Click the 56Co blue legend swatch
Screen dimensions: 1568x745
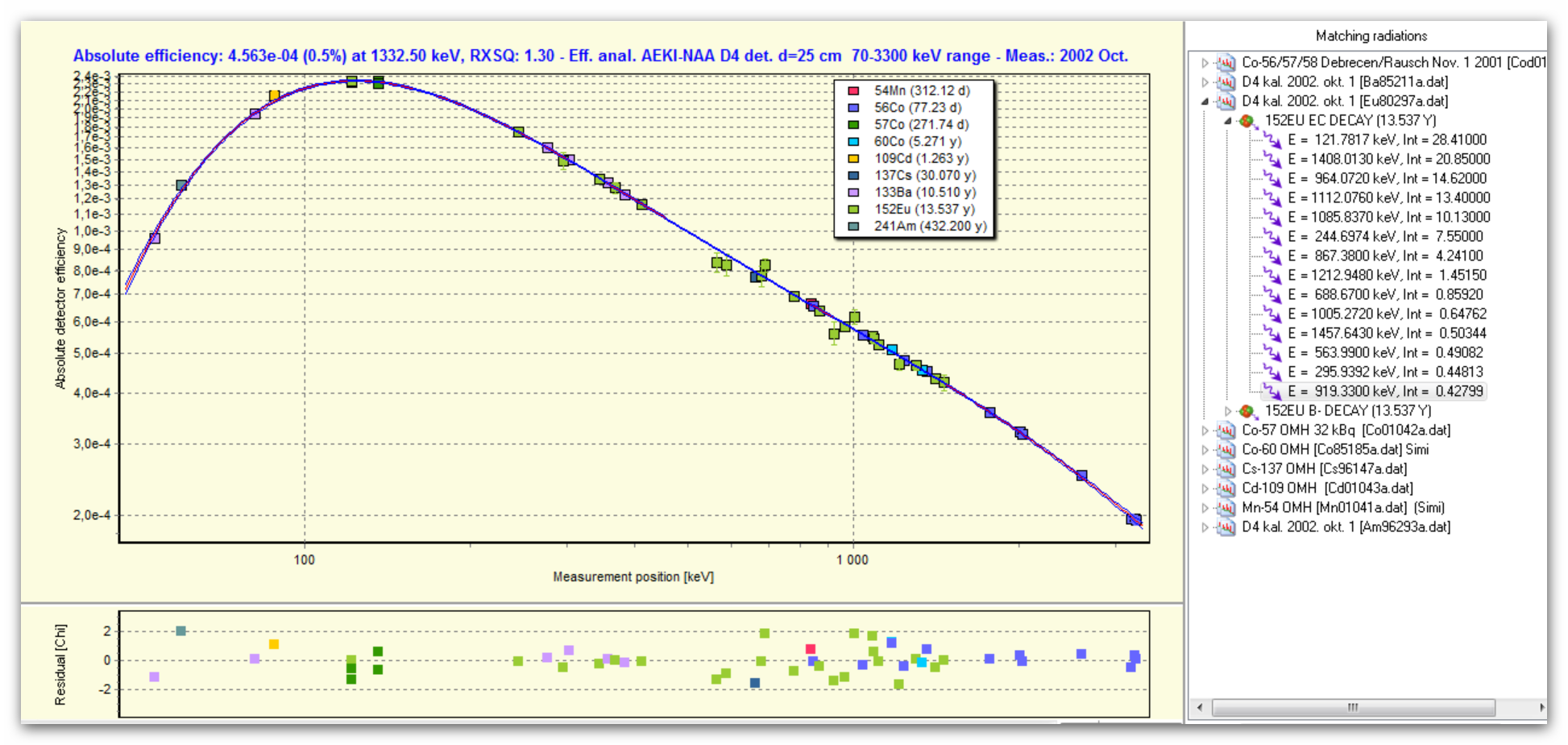pos(853,108)
